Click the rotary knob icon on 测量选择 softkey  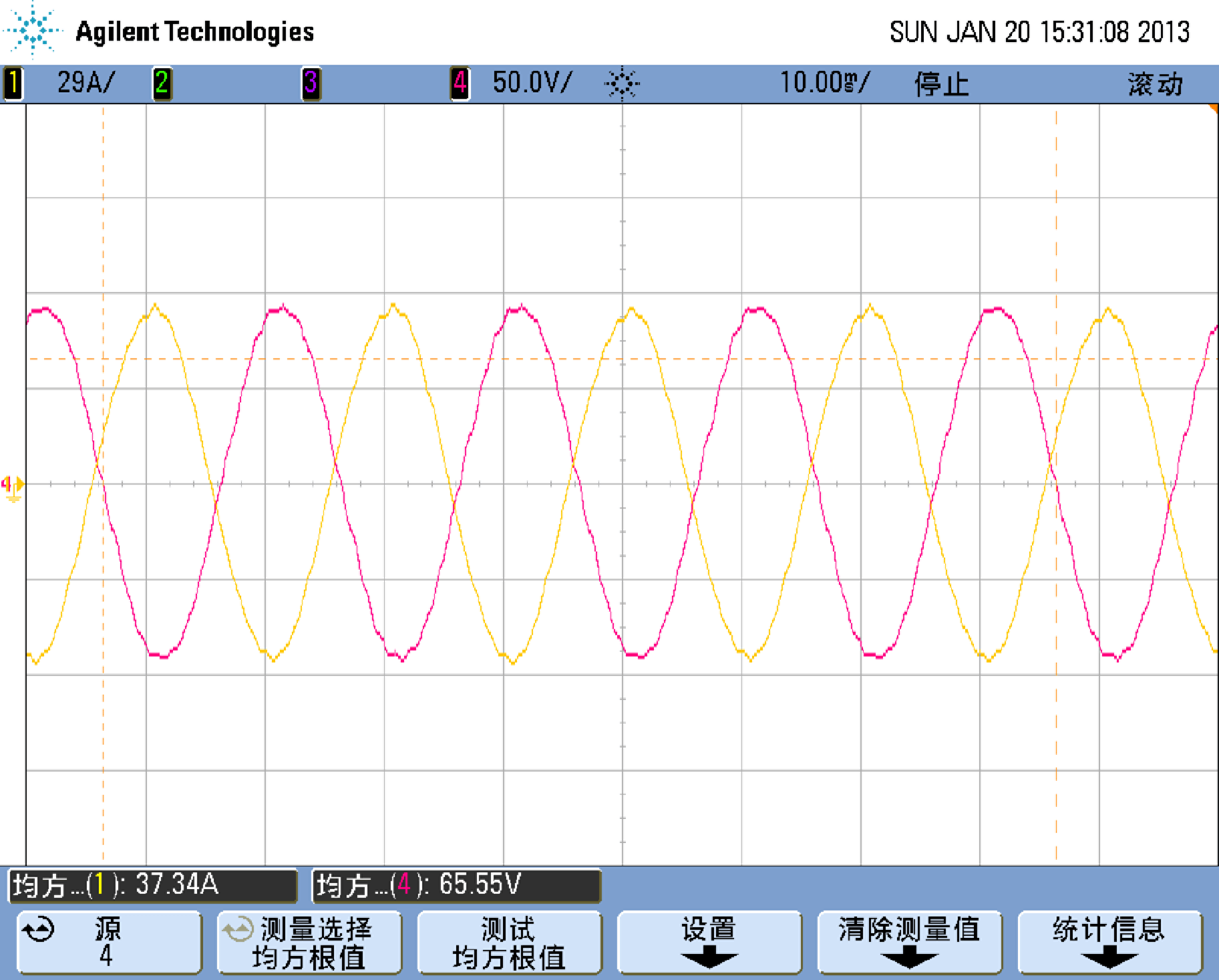coord(238,929)
